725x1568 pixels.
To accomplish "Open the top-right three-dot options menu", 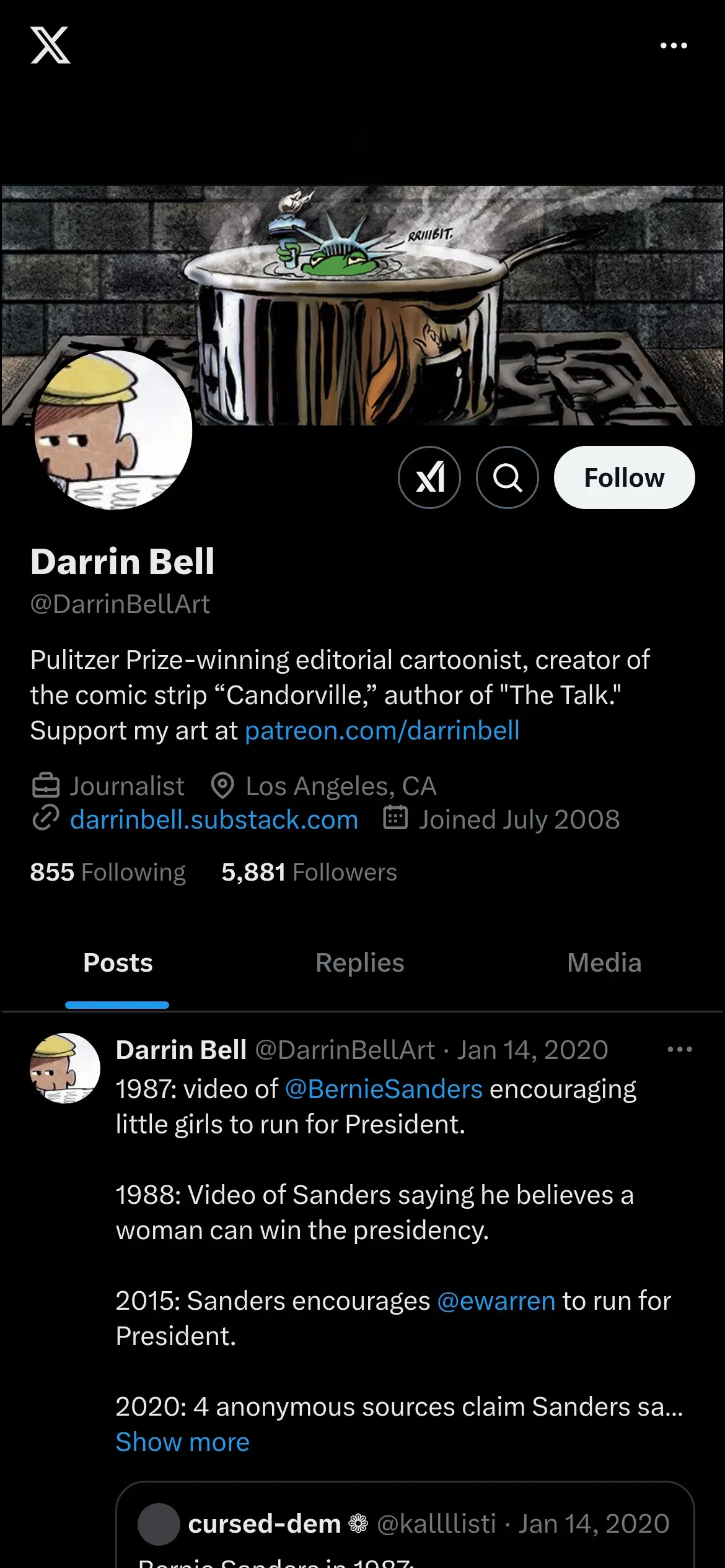I will 674,45.
